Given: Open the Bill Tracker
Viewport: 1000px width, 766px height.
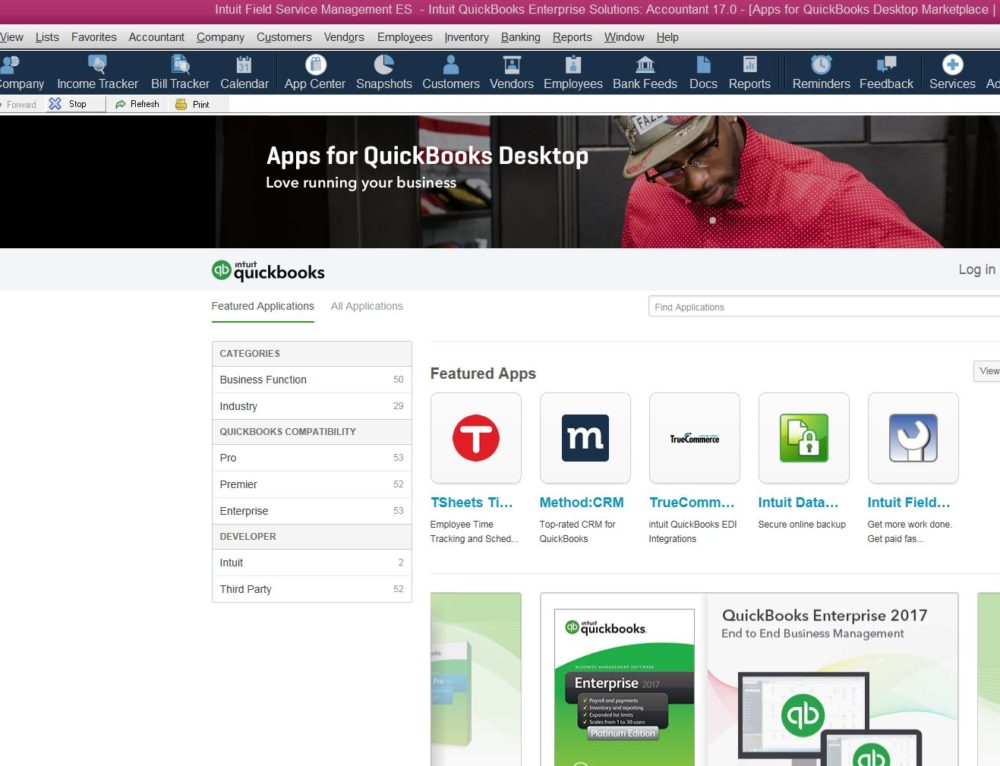Looking at the screenshot, I should [179, 72].
